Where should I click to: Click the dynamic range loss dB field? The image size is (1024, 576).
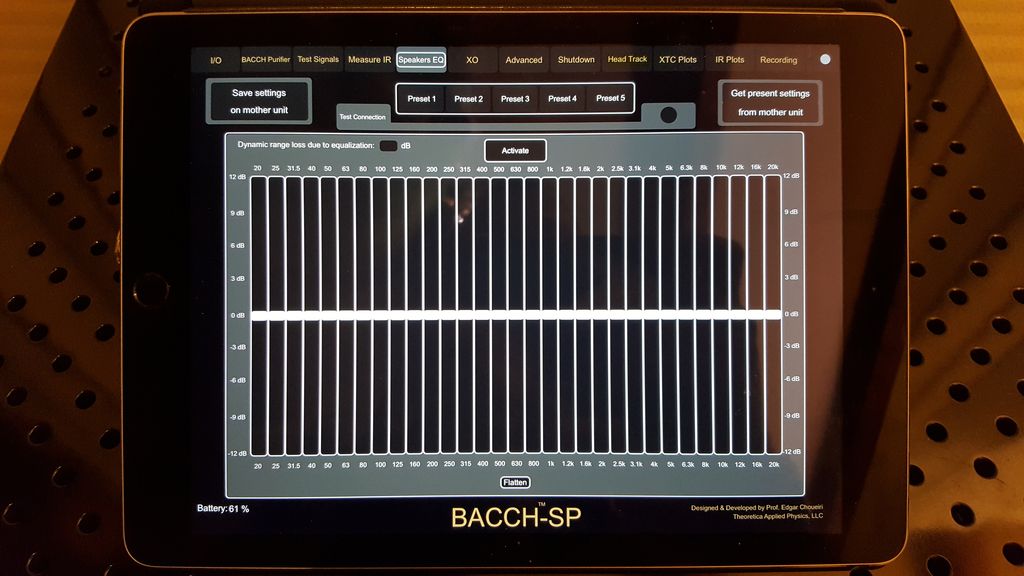389,146
